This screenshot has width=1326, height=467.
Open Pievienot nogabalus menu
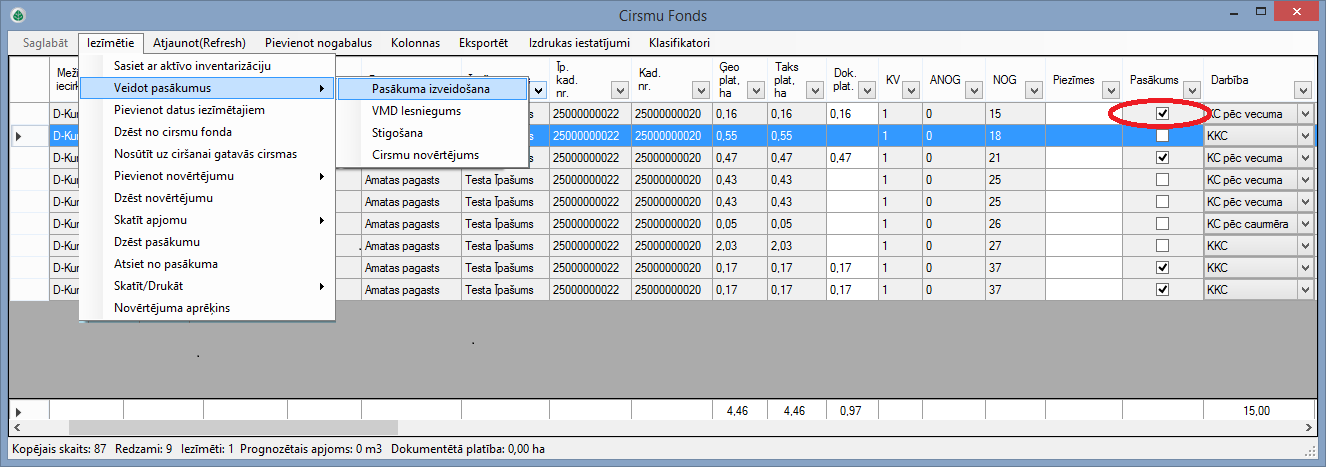pos(318,43)
